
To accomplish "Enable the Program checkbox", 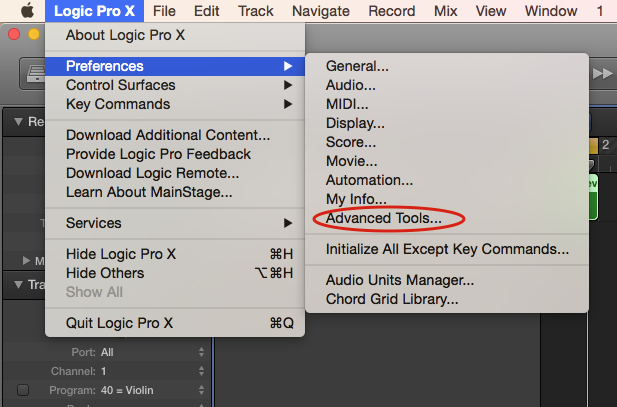I will [x=23, y=390].
